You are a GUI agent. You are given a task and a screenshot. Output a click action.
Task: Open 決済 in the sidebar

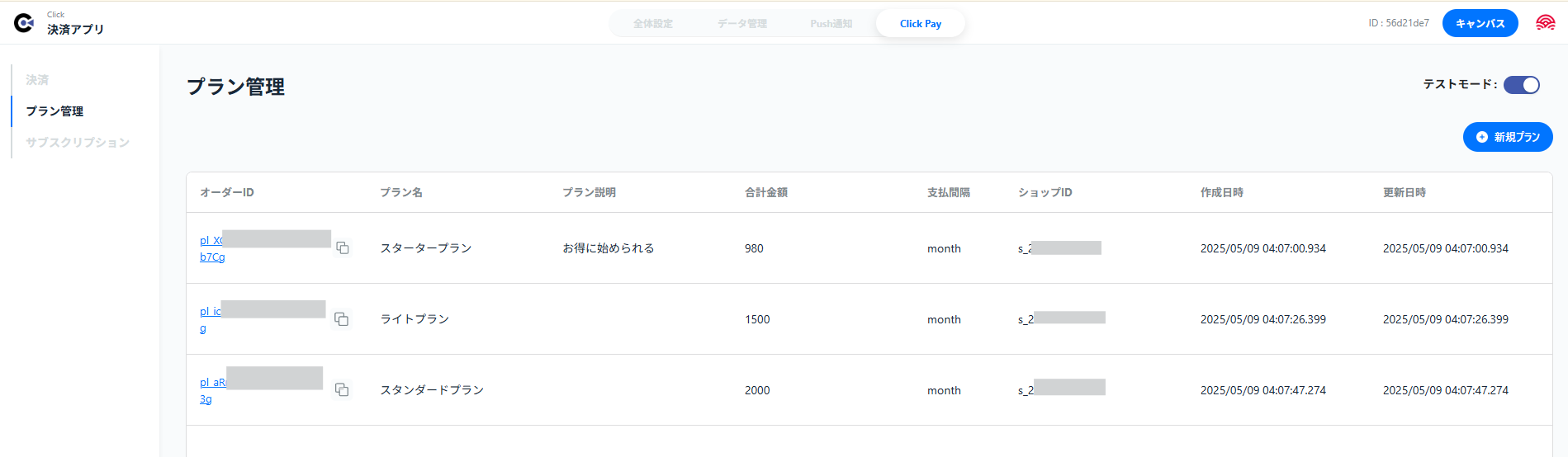pyautogui.click(x=37, y=80)
